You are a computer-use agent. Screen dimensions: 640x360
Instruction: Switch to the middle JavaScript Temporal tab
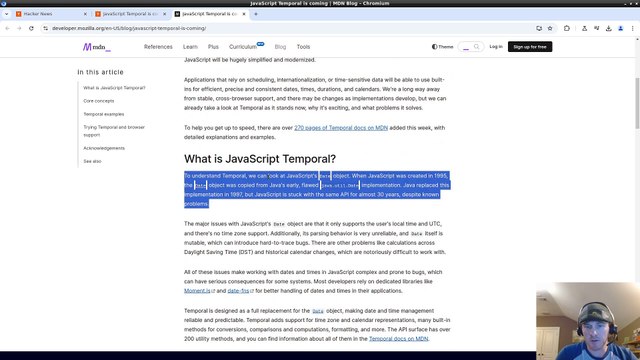tap(129, 14)
